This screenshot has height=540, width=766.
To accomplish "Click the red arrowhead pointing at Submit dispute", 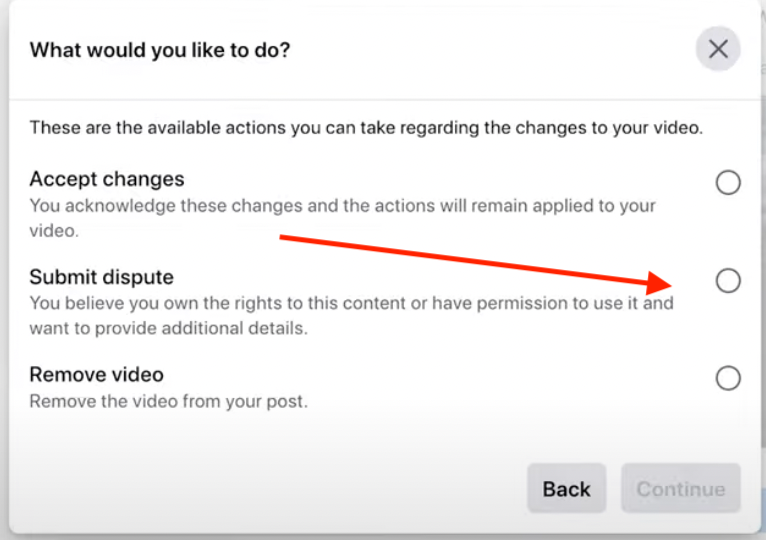I will pyautogui.click(x=659, y=283).
